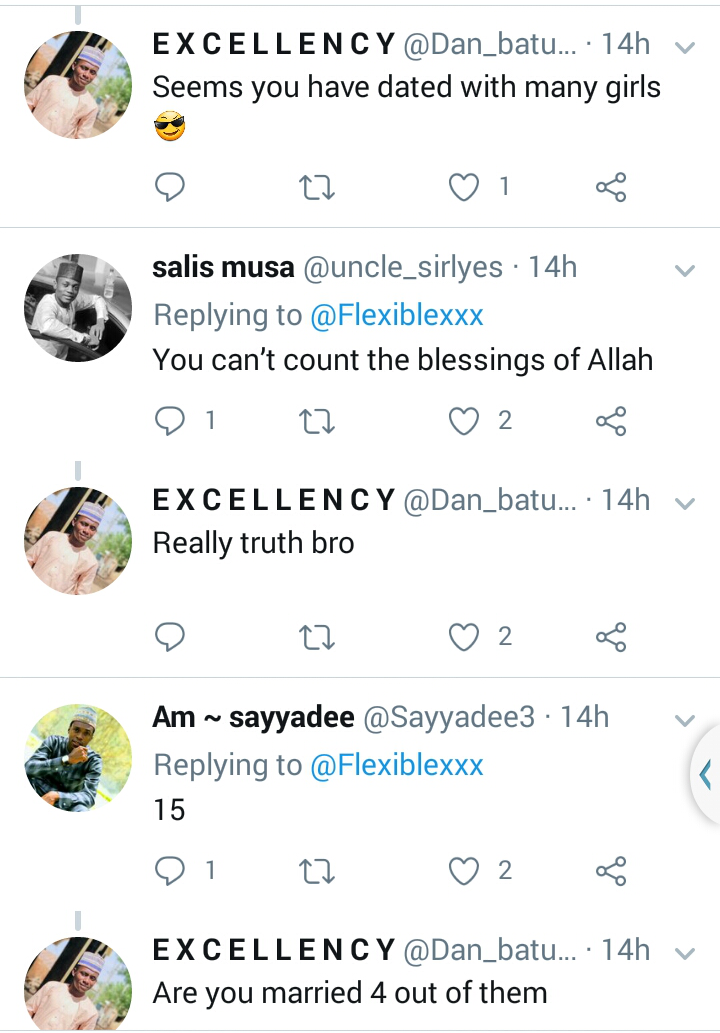
Task: Share the "Really truth bro" tweet
Action: 611,637
